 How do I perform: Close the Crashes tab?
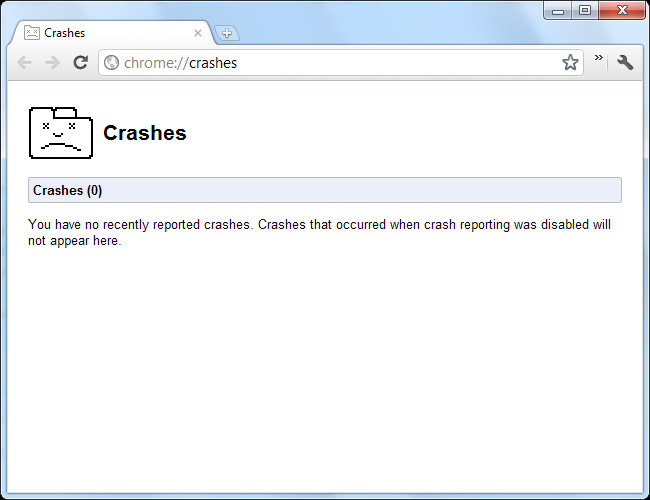[x=198, y=33]
